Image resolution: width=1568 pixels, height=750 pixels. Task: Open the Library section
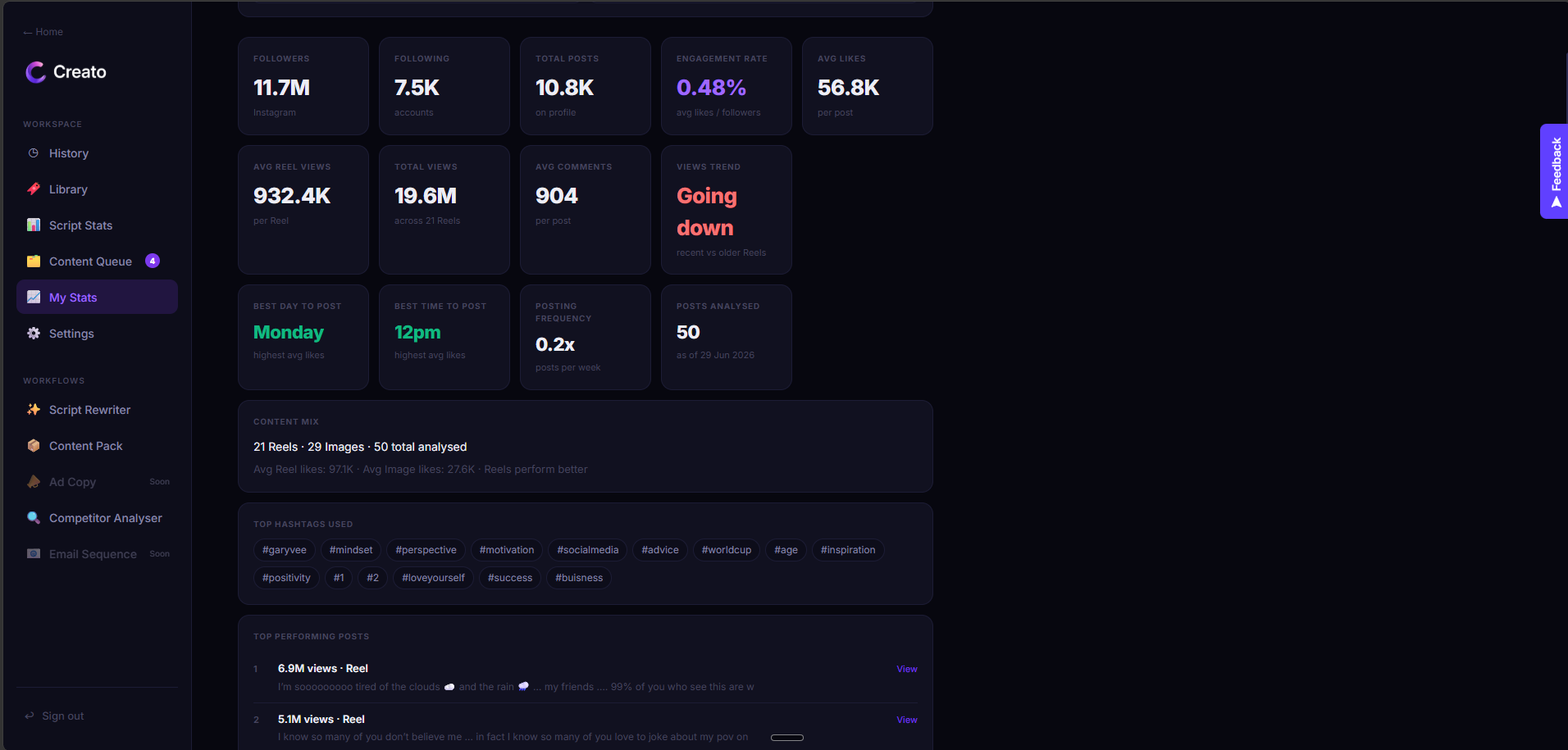click(97, 189)
